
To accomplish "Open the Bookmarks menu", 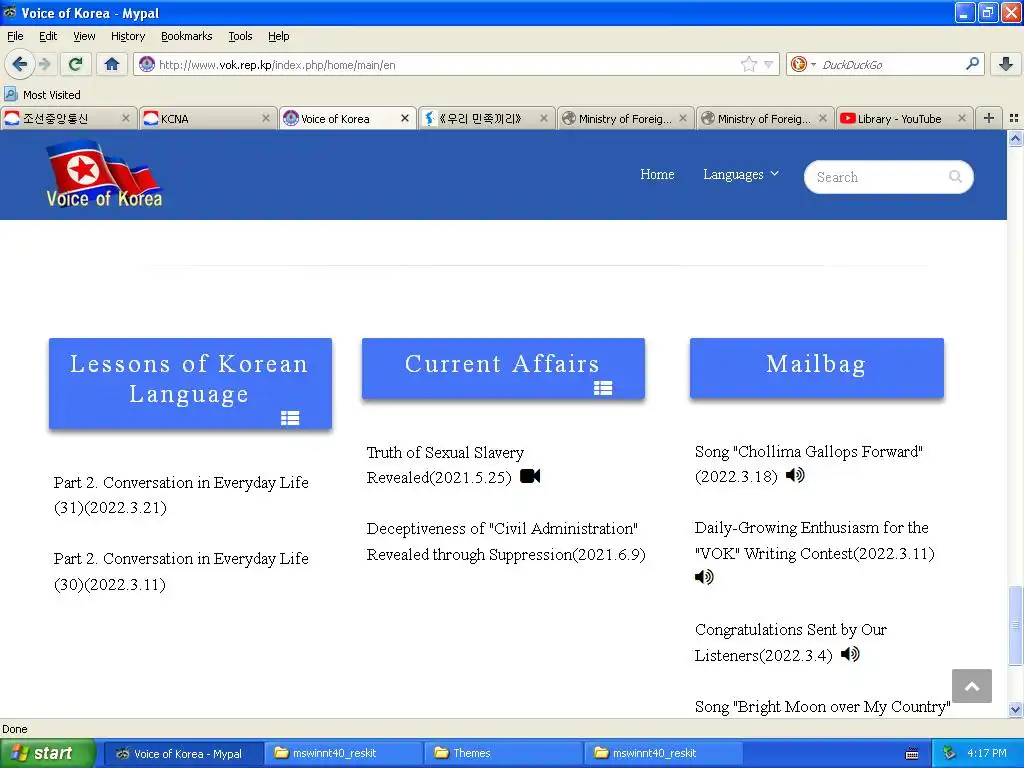I will click(186, 36).
